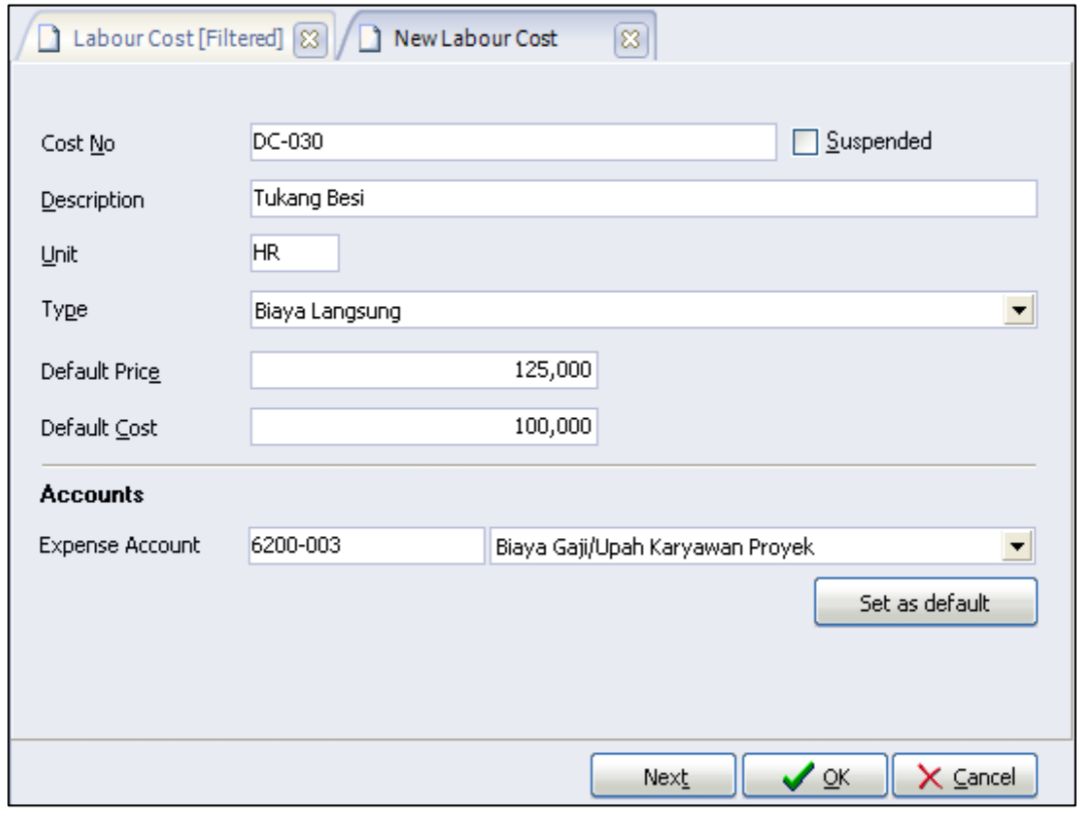Click the Expense Account code field 6200-003

pos(364,546)
